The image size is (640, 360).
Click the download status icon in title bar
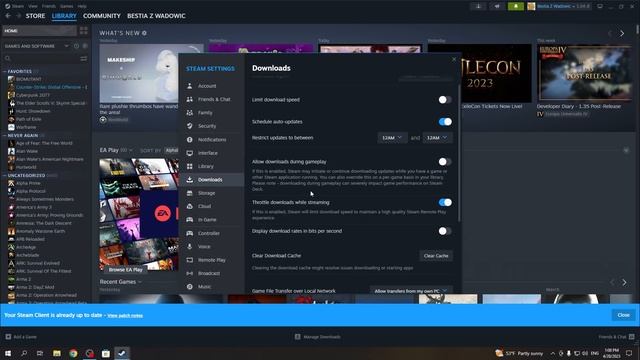pos(478,6)
